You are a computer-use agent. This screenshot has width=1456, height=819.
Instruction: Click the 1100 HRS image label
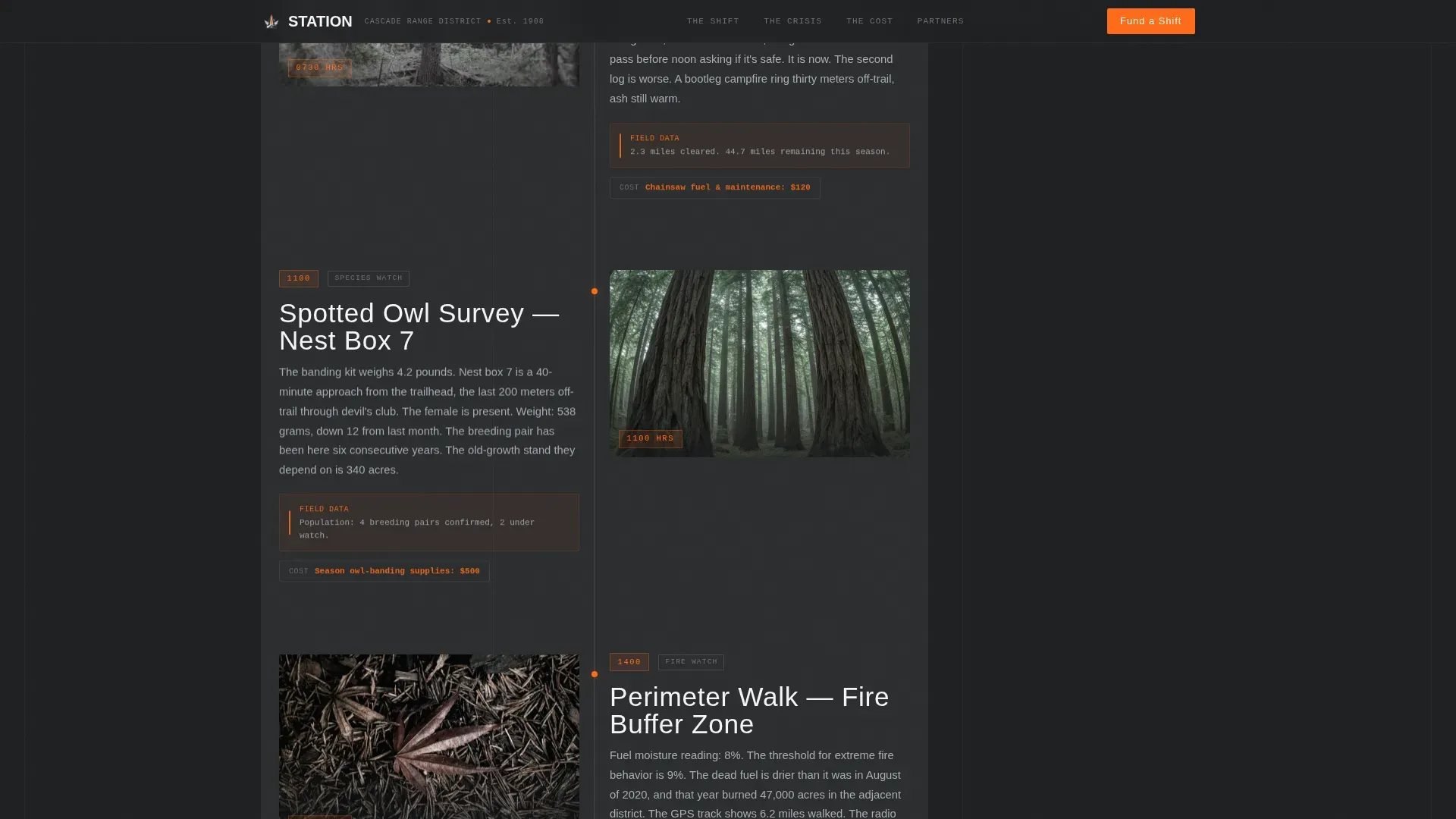650,438
